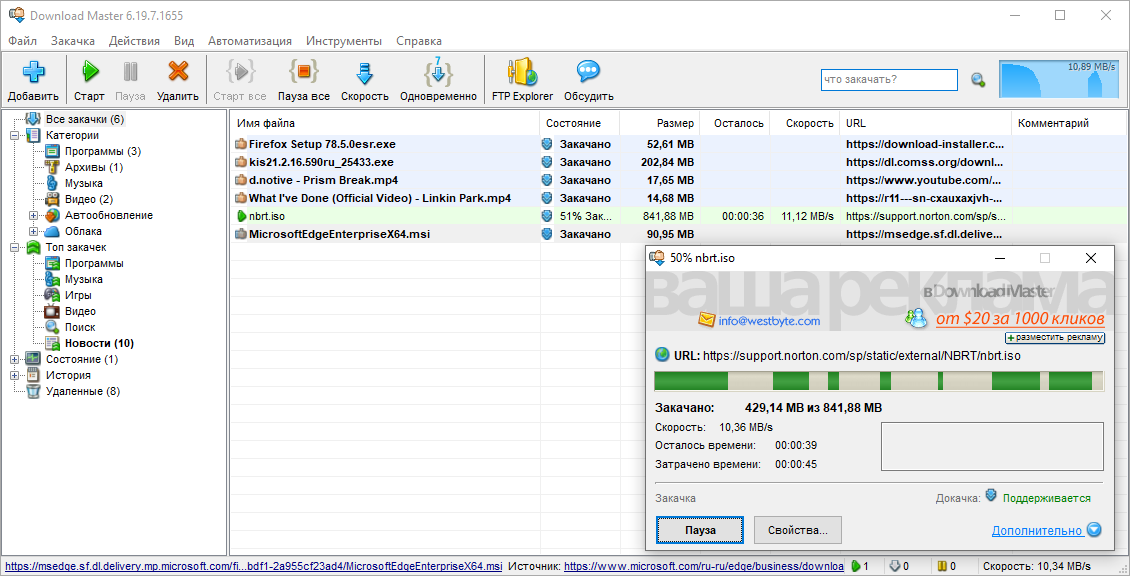
Task: Click Дополнительно expand arrow in nbrt.iso dialog
Action: pyautogui.click(x=1095, y=530)
